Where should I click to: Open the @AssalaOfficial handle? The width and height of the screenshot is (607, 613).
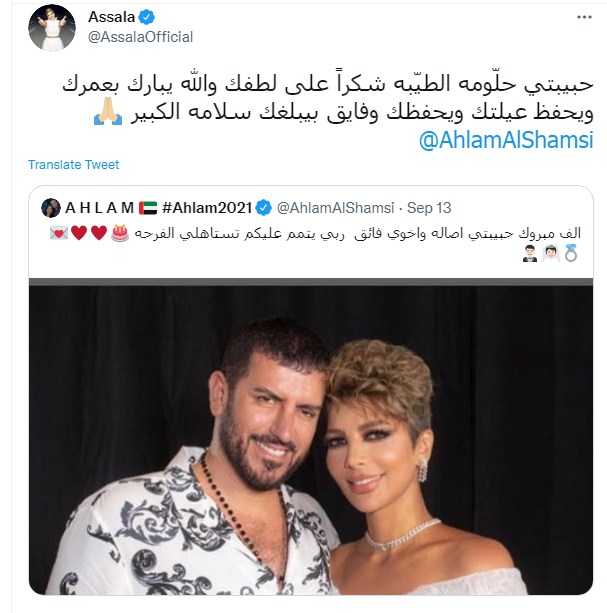point(140,37)
